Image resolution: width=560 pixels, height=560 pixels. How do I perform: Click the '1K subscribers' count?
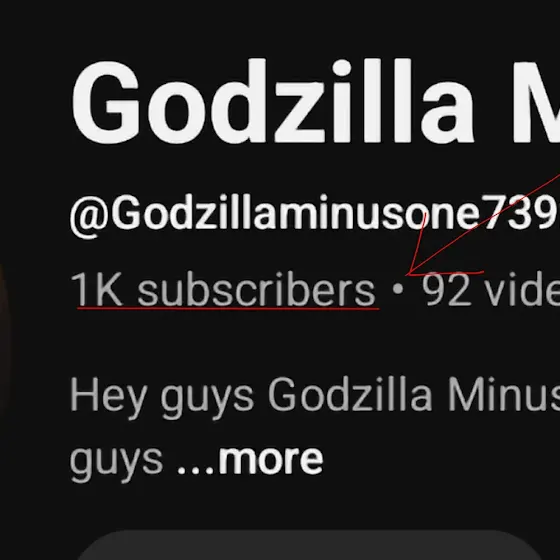click(x=223, y=289)
